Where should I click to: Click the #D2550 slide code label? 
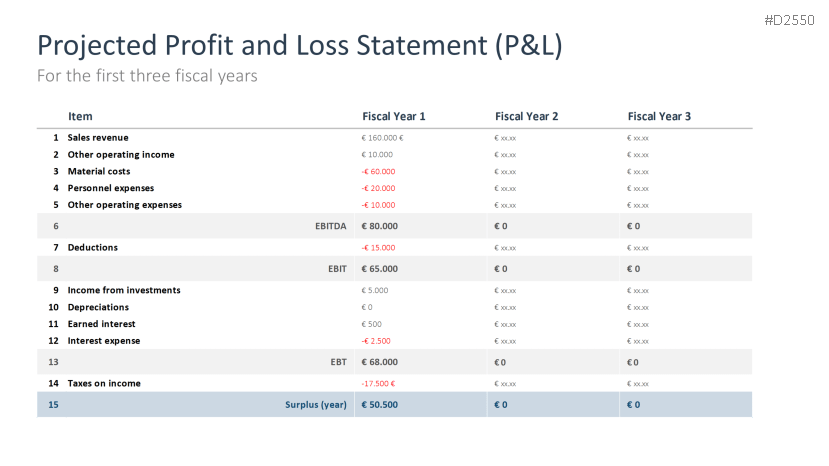coord(789,20)
